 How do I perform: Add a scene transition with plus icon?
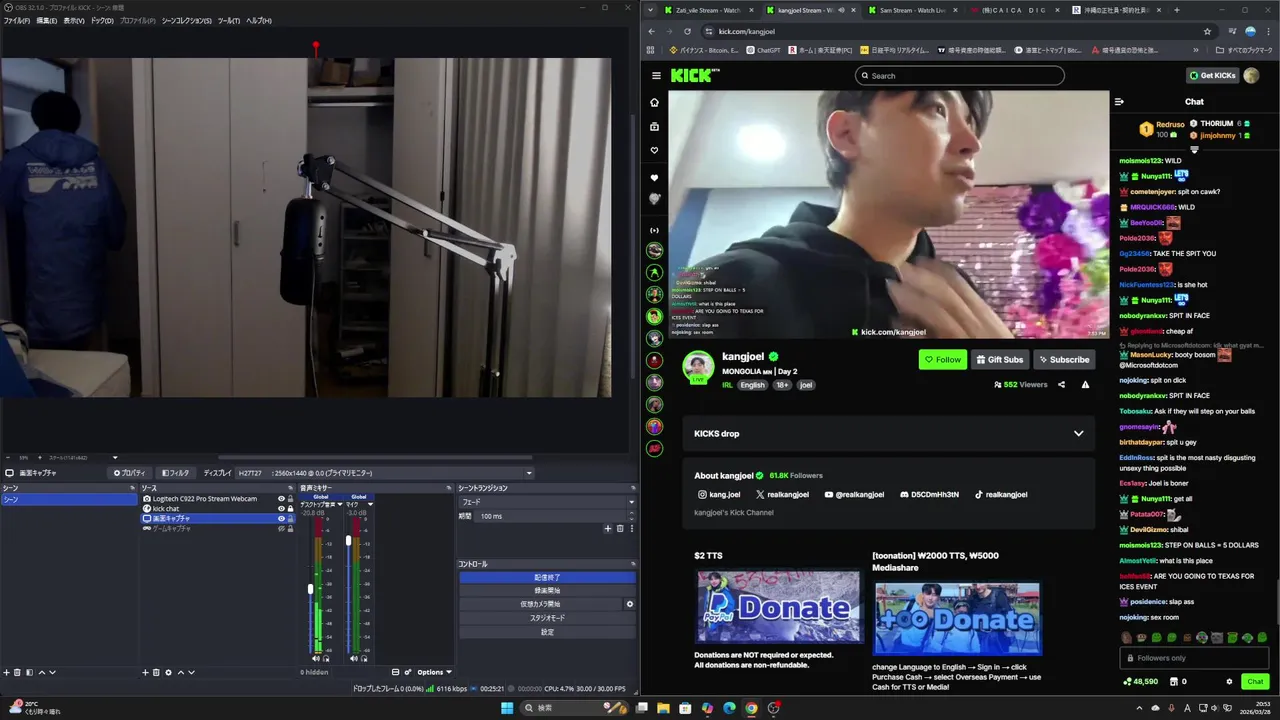(x=607, y=528)
